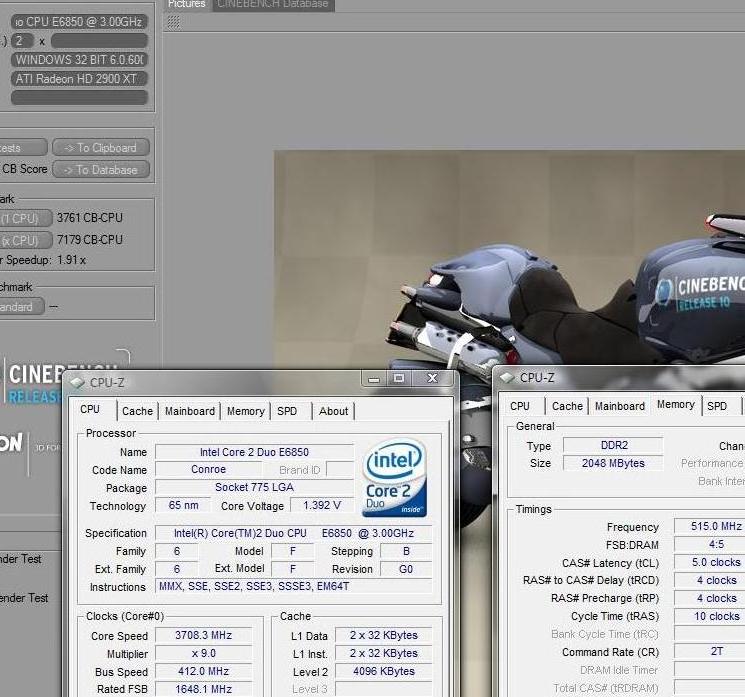Click the Specification field with E6850 @ 3.00GHz

[x=294, y=533]
